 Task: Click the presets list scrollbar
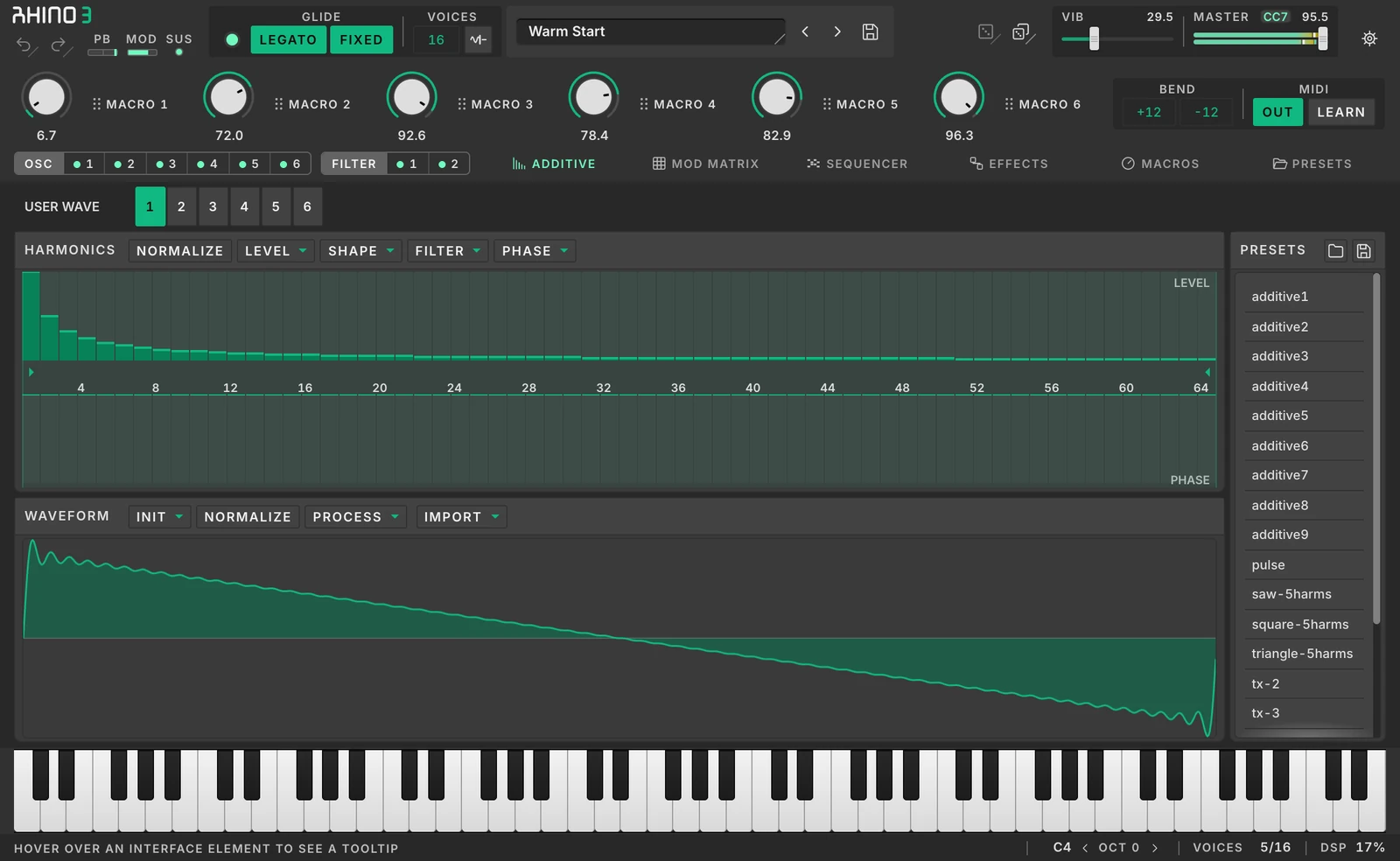(1376, 449)
